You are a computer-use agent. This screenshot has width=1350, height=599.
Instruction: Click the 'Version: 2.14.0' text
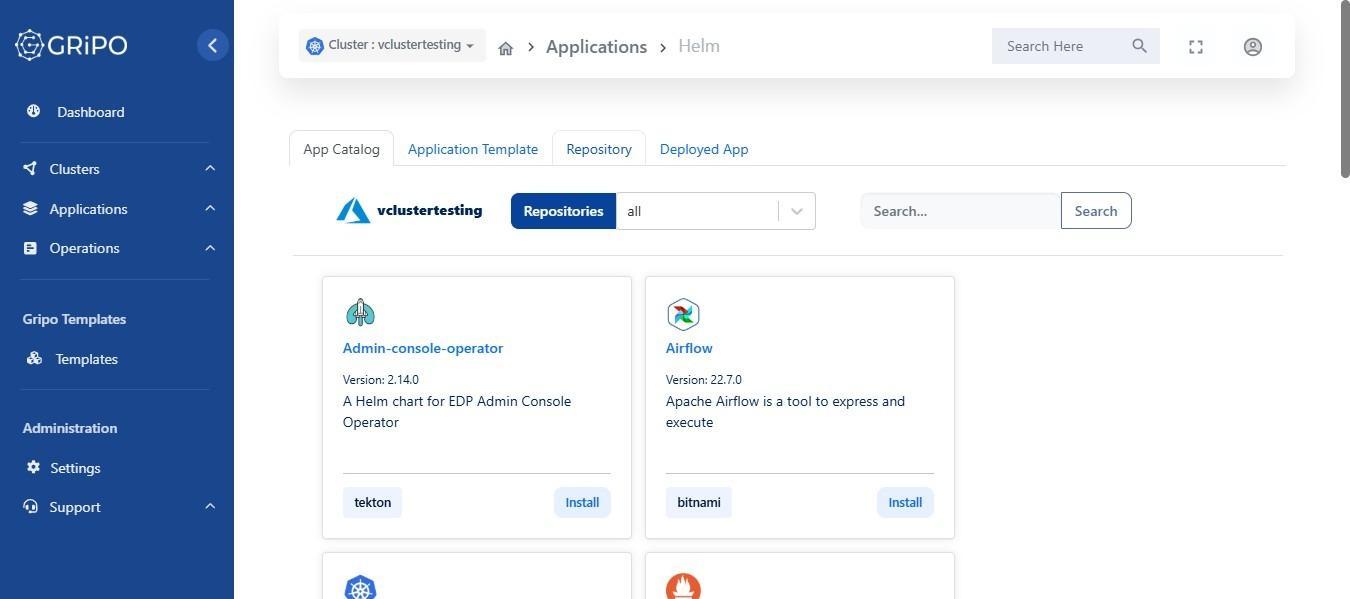coord(381,380)
